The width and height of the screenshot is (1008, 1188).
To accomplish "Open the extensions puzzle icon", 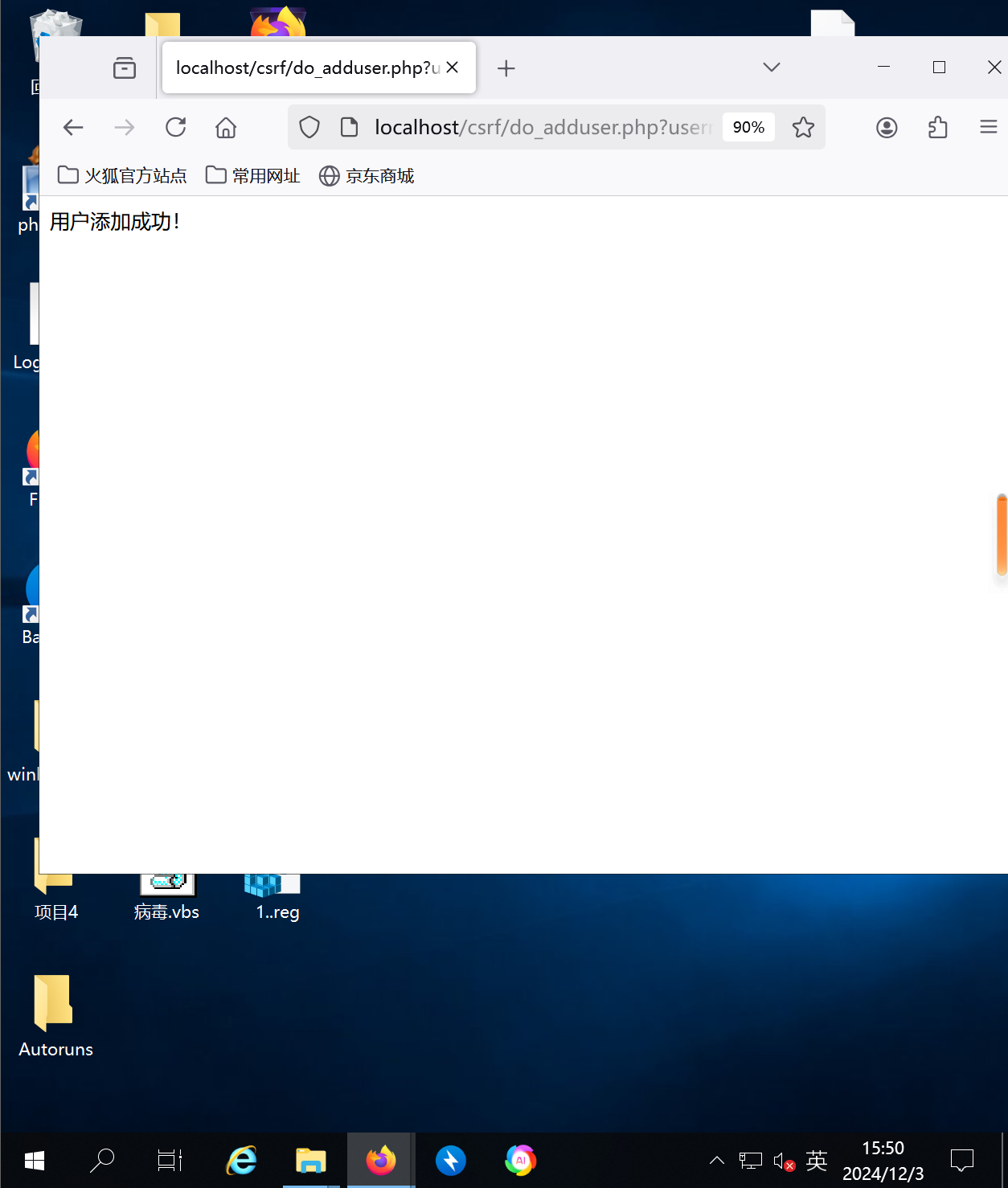I will pos(937,127).
